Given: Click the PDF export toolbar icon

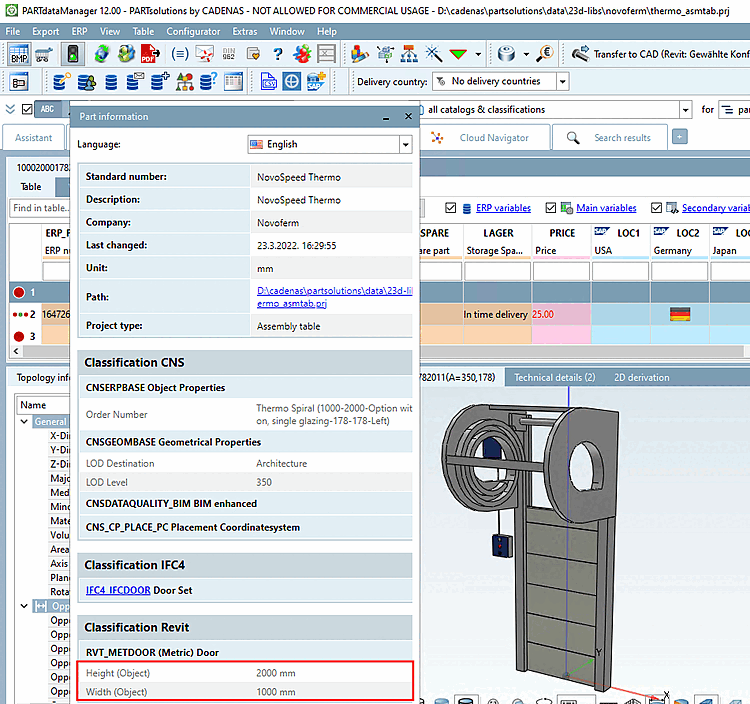Looking at the screenshot, I should tap(150, 53).
